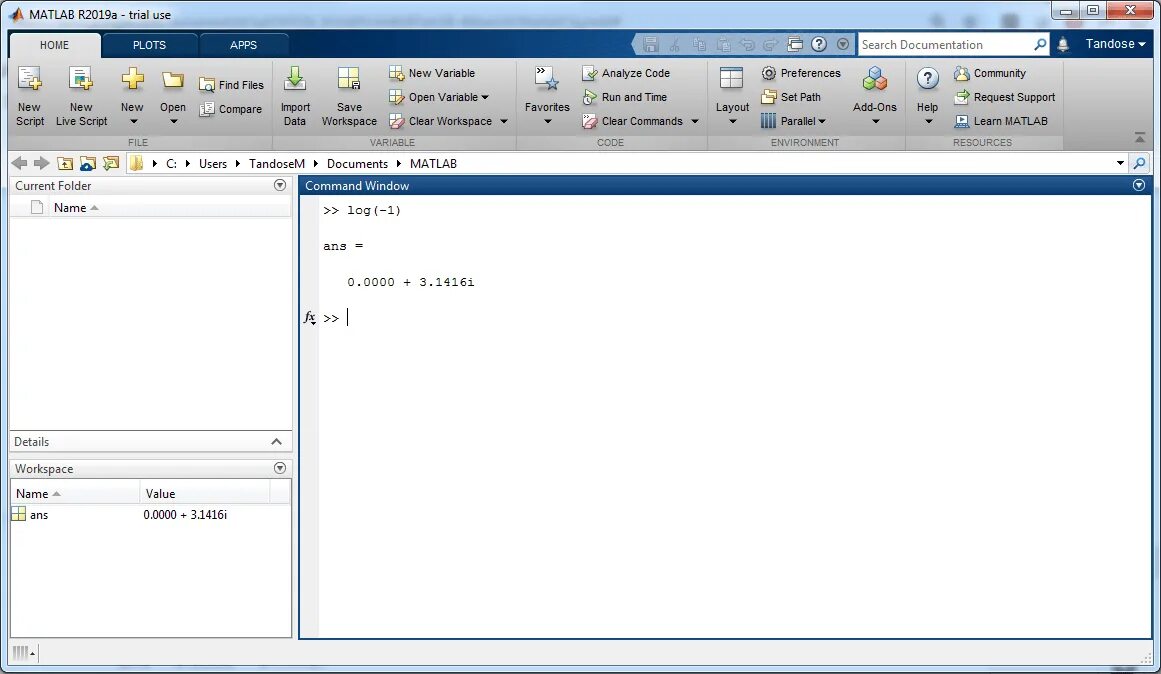
Task: Open Add-Ons cubes icon
Action: click(x=874, y=79)
